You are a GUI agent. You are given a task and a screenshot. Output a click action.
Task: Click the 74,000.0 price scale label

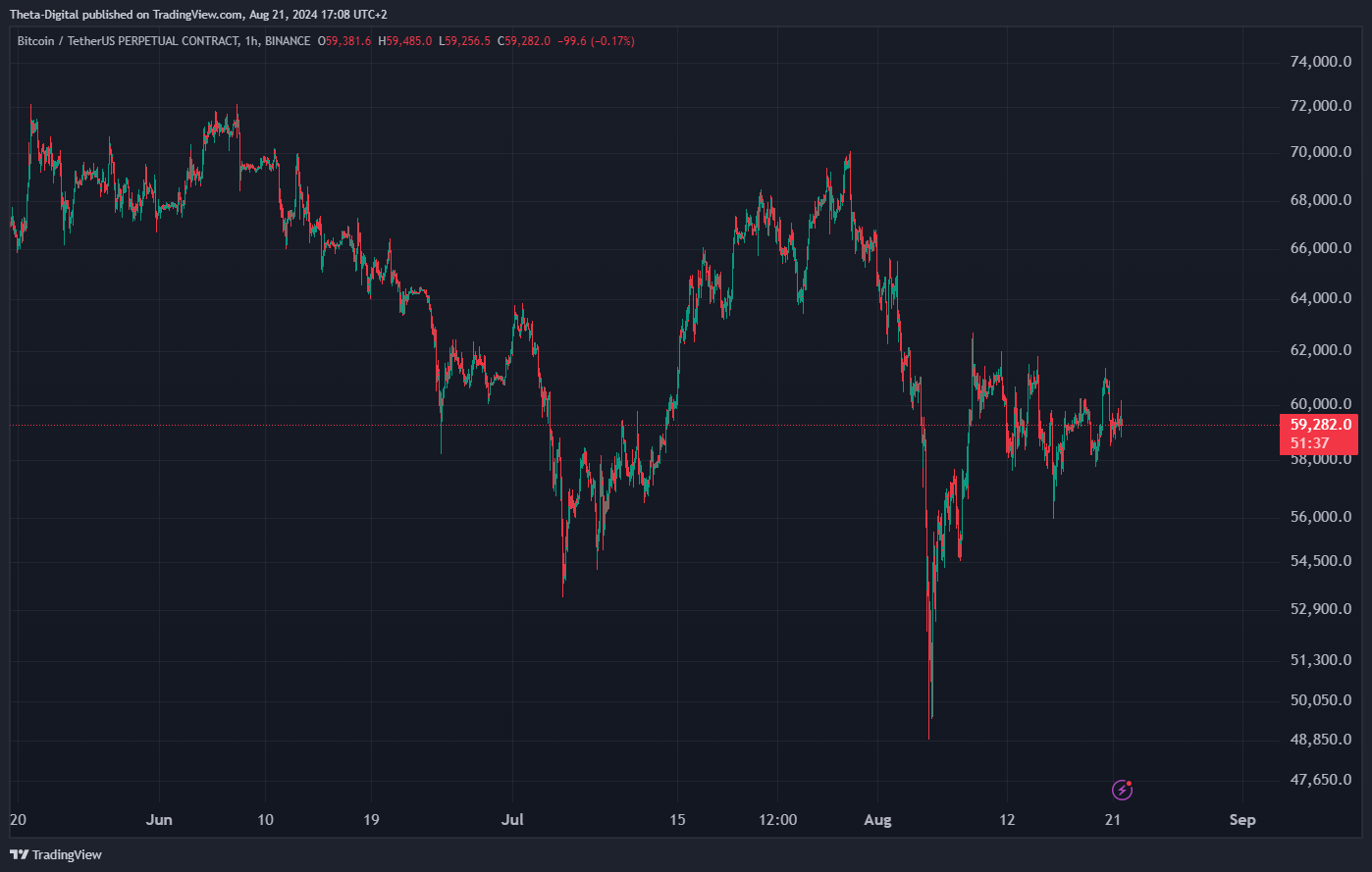1320,62
